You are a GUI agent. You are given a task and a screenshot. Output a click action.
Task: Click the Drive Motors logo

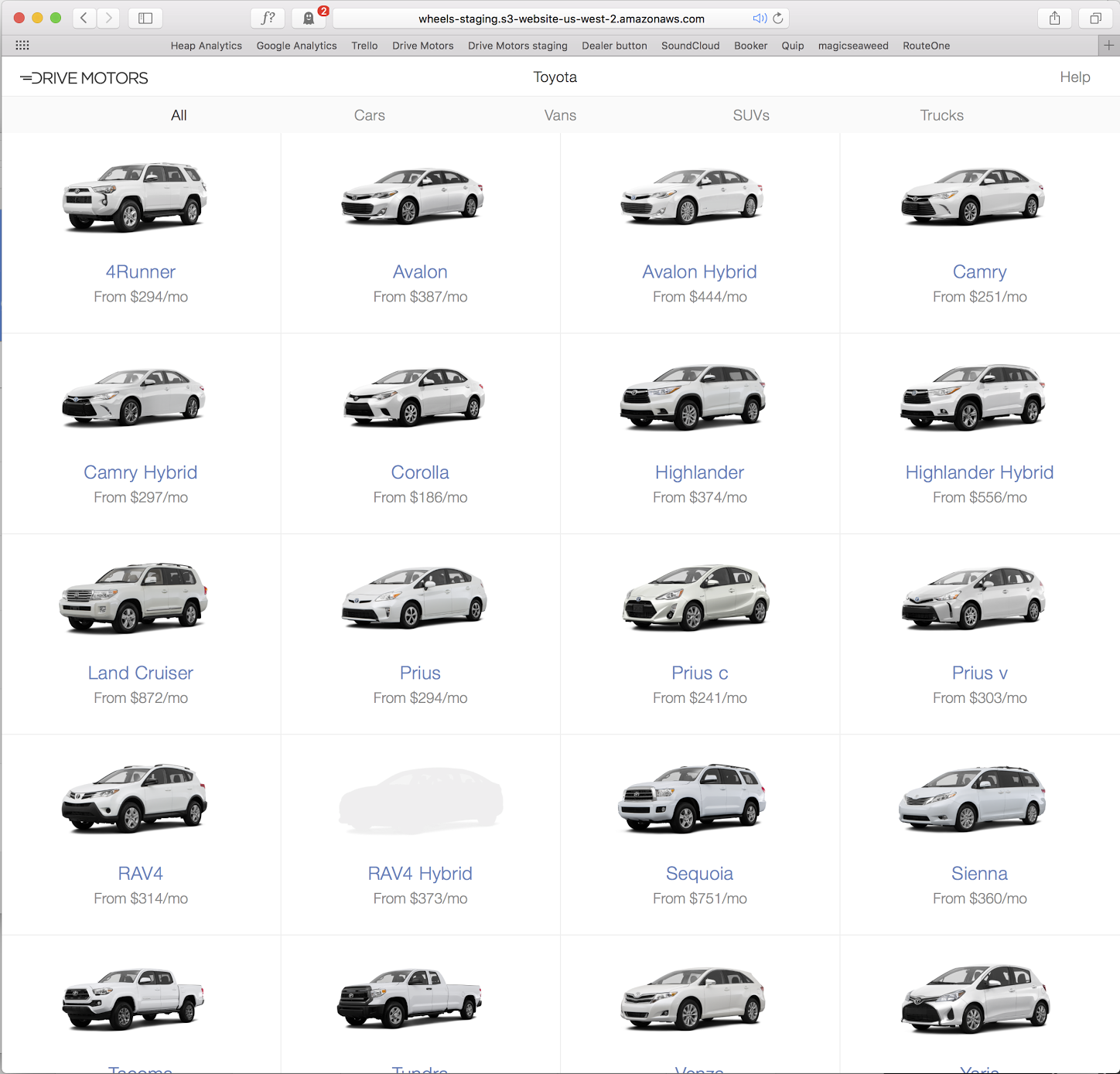tap(84, 77)
